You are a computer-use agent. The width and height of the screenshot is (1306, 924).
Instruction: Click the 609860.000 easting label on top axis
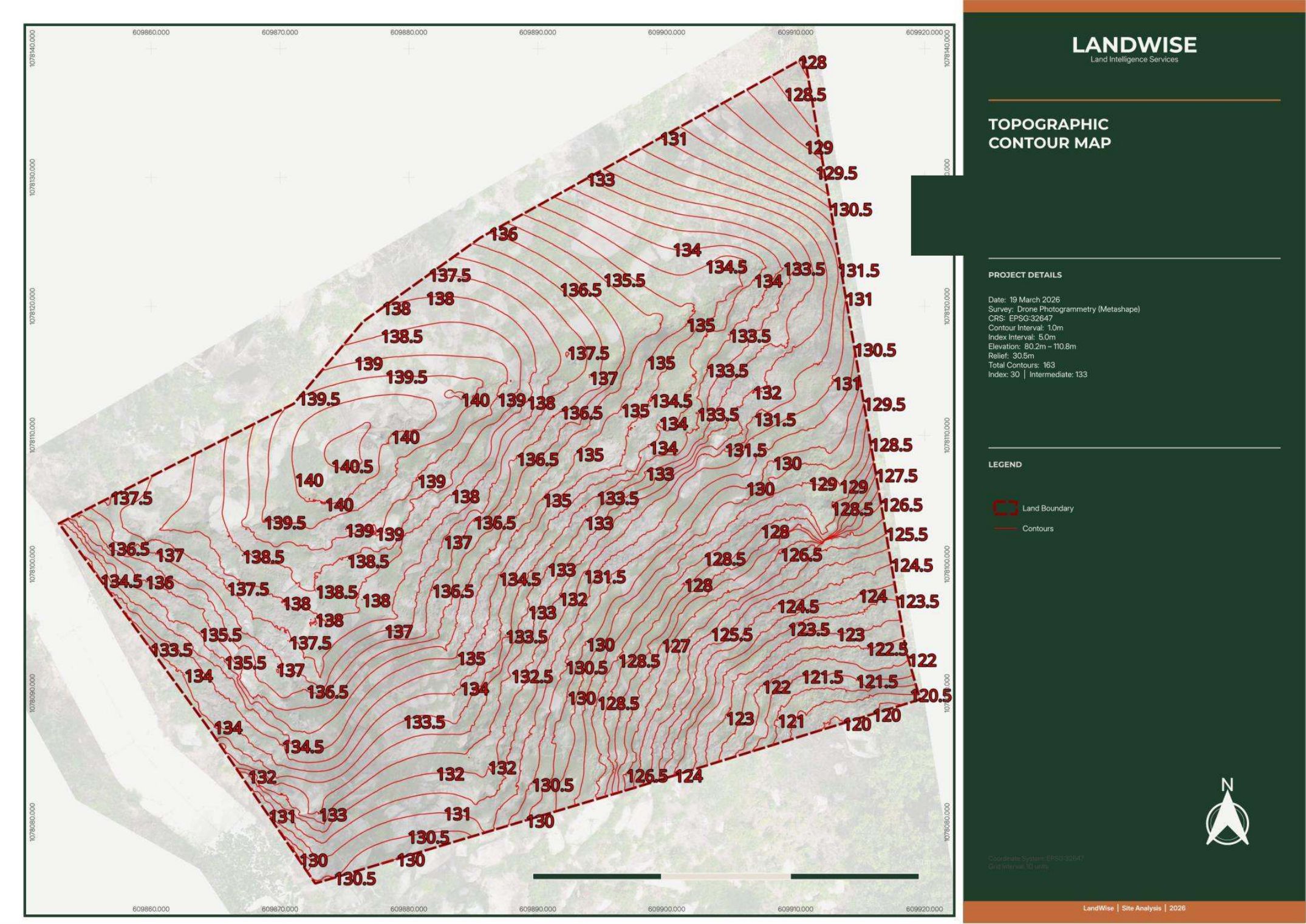pos(151,32)
